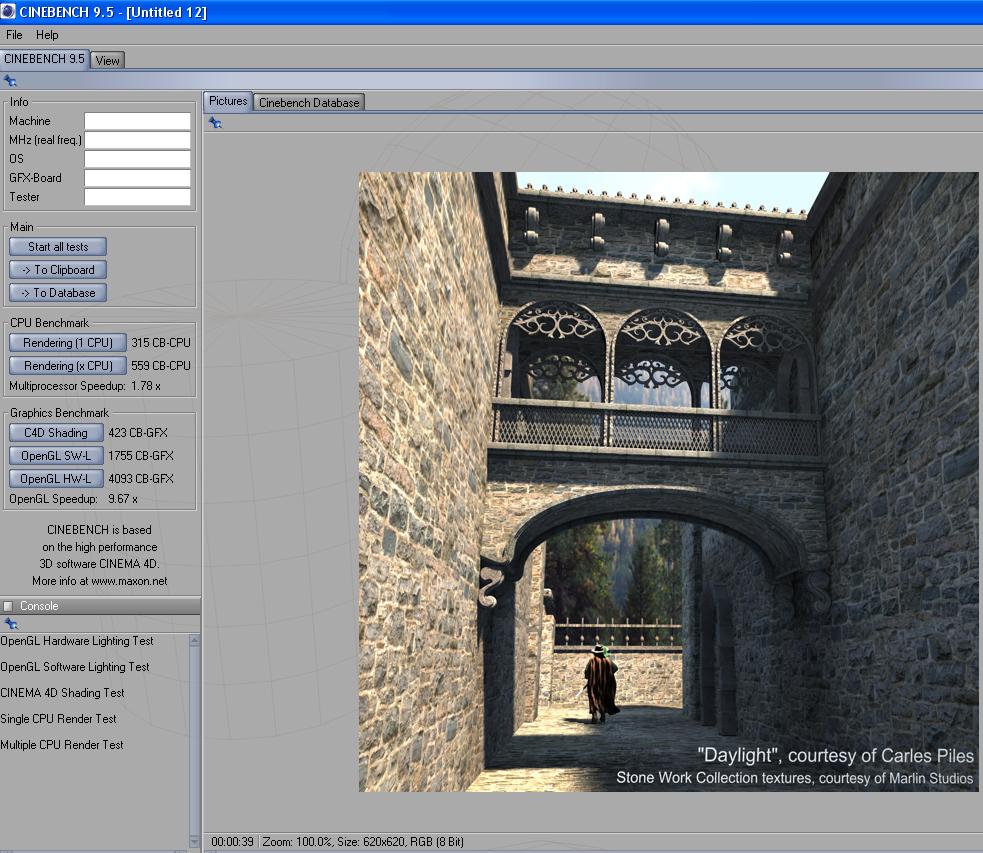983x853 pixels.
Task: Click the console scrollbar up arrow
Action: (x=194, y=641)
